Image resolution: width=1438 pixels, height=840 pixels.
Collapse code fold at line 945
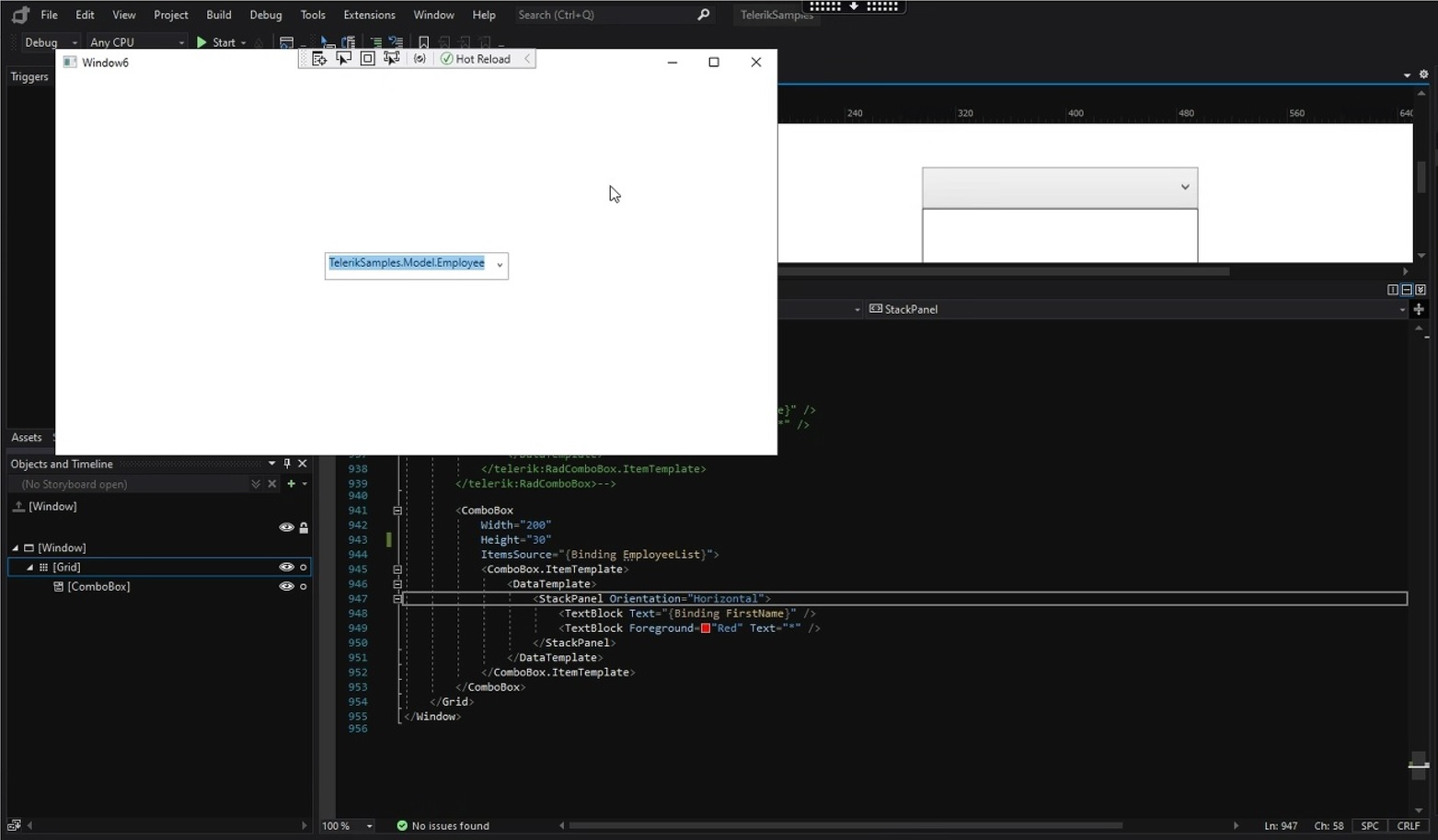[397, 570]
